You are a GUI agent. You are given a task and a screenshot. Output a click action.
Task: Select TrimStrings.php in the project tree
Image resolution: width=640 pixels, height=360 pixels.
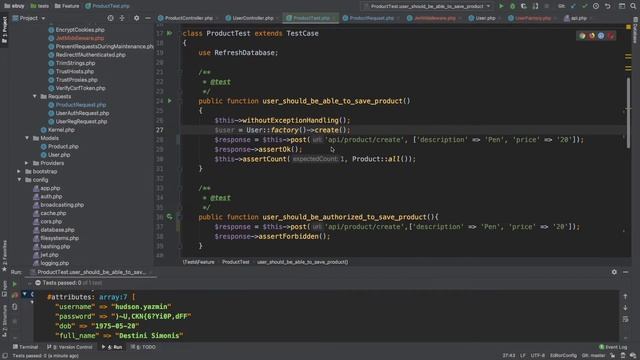(75, 63)
